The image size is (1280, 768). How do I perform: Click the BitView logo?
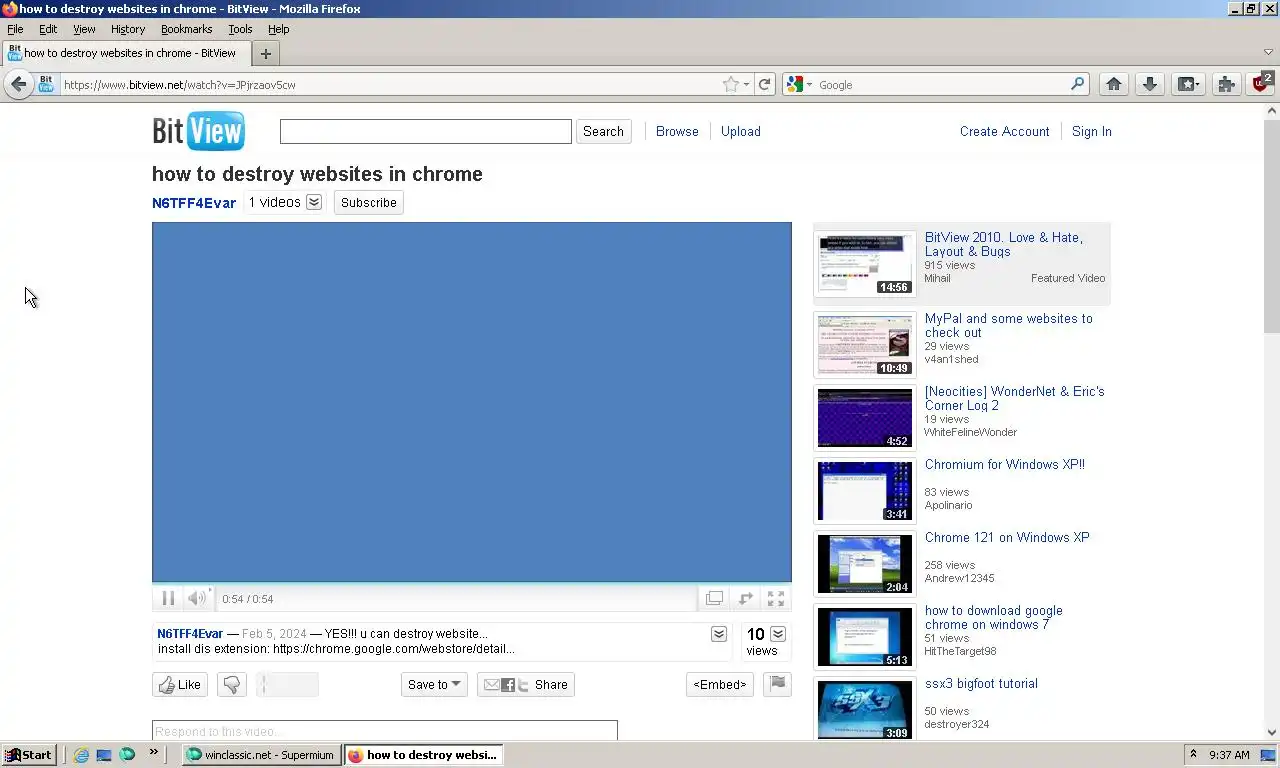(198, 131)
